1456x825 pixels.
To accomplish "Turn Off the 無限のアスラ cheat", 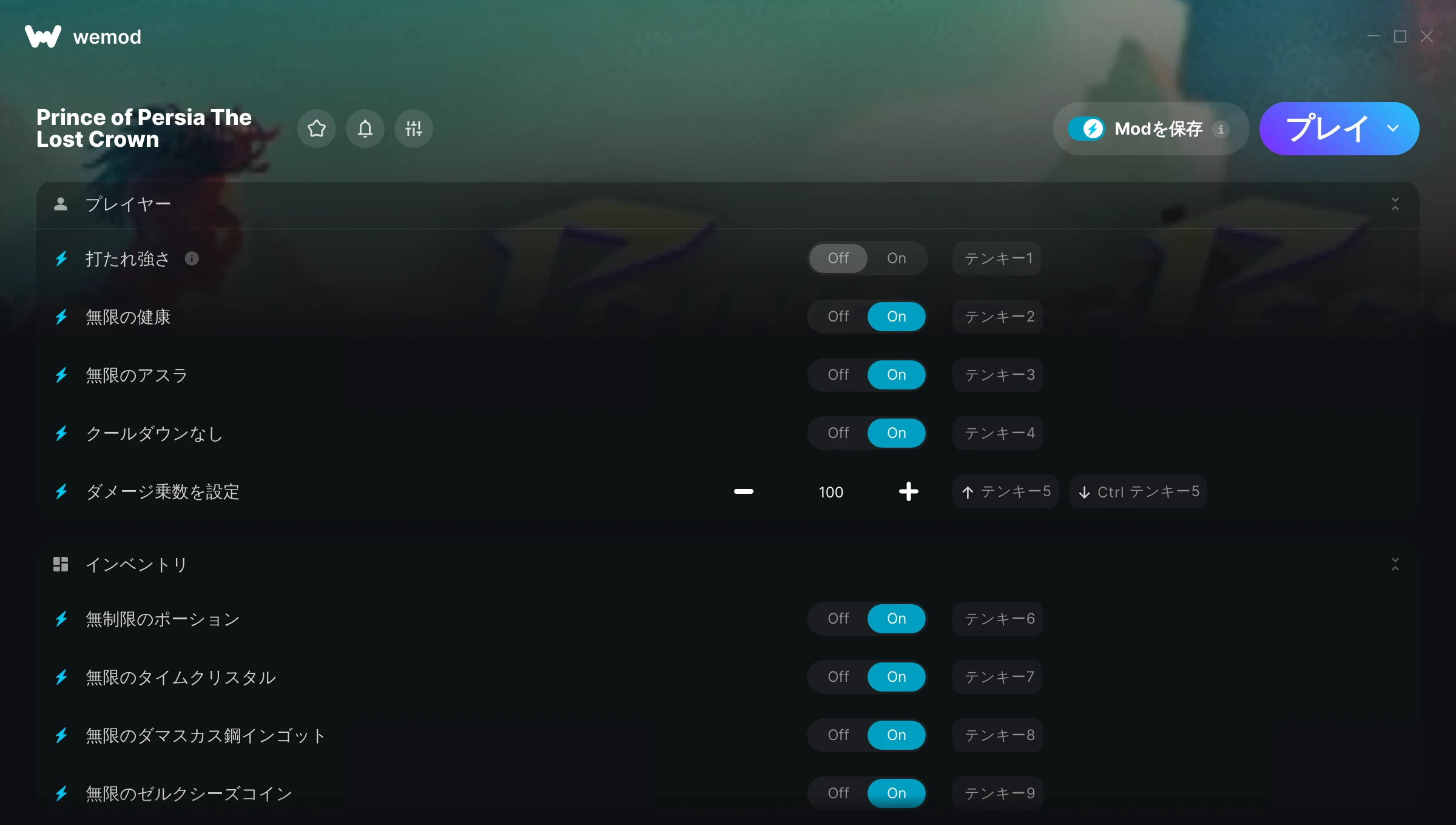I will coord(838,375).
